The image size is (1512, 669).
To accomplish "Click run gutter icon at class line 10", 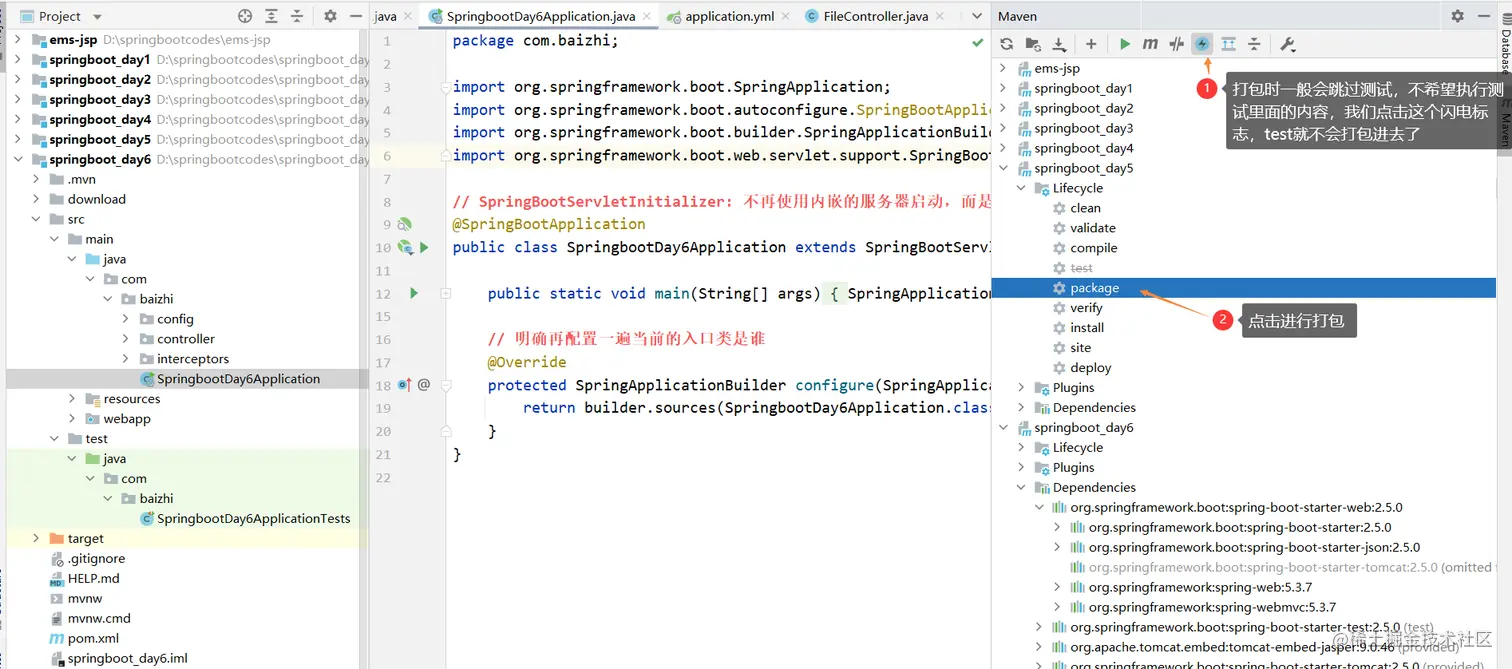I will point(424,247).
